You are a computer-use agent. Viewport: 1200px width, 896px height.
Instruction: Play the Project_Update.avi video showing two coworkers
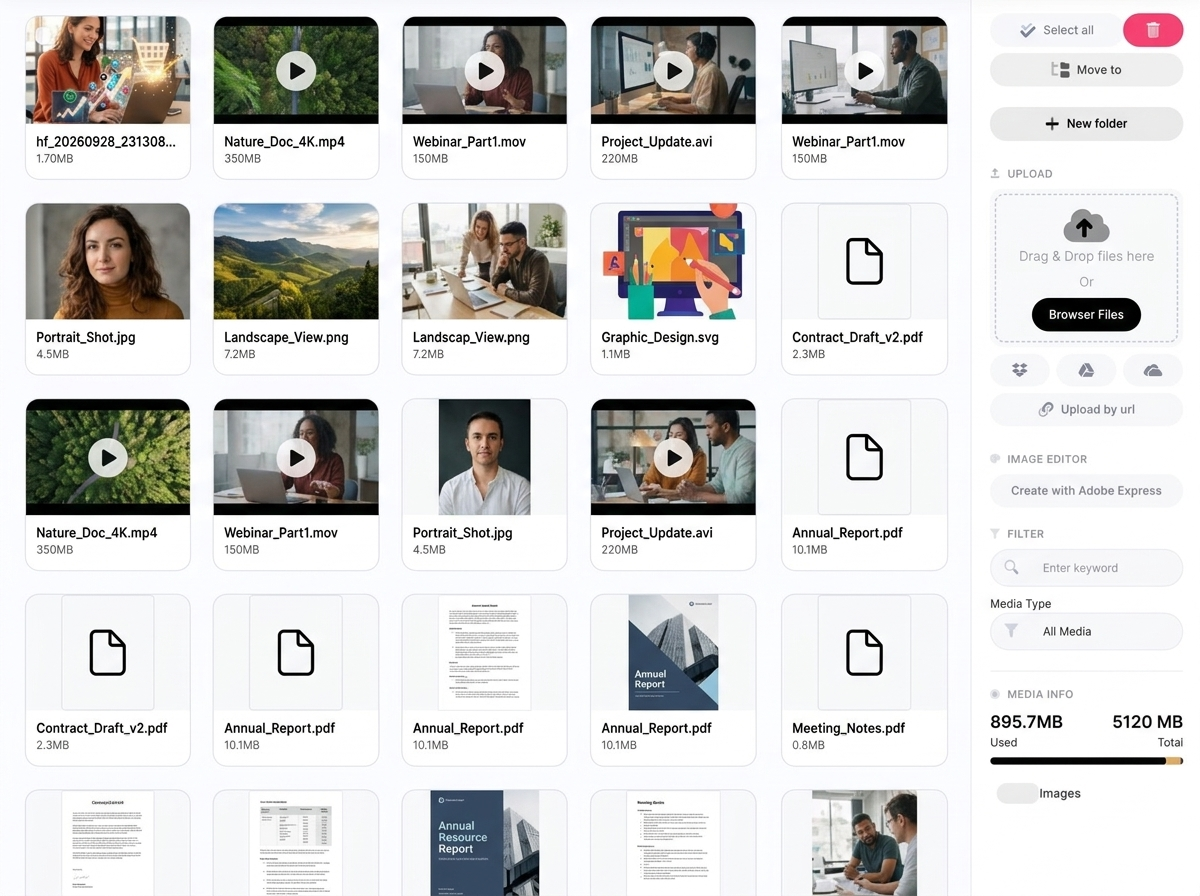click(674, 459)
